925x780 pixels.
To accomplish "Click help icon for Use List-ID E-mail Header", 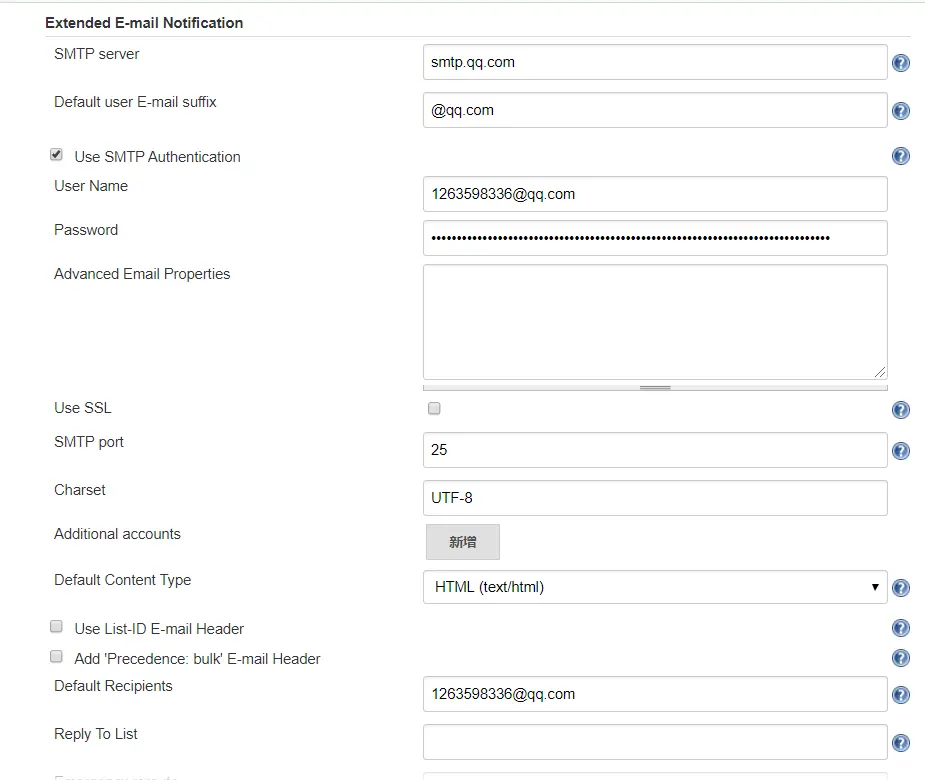I will (900, 629).
